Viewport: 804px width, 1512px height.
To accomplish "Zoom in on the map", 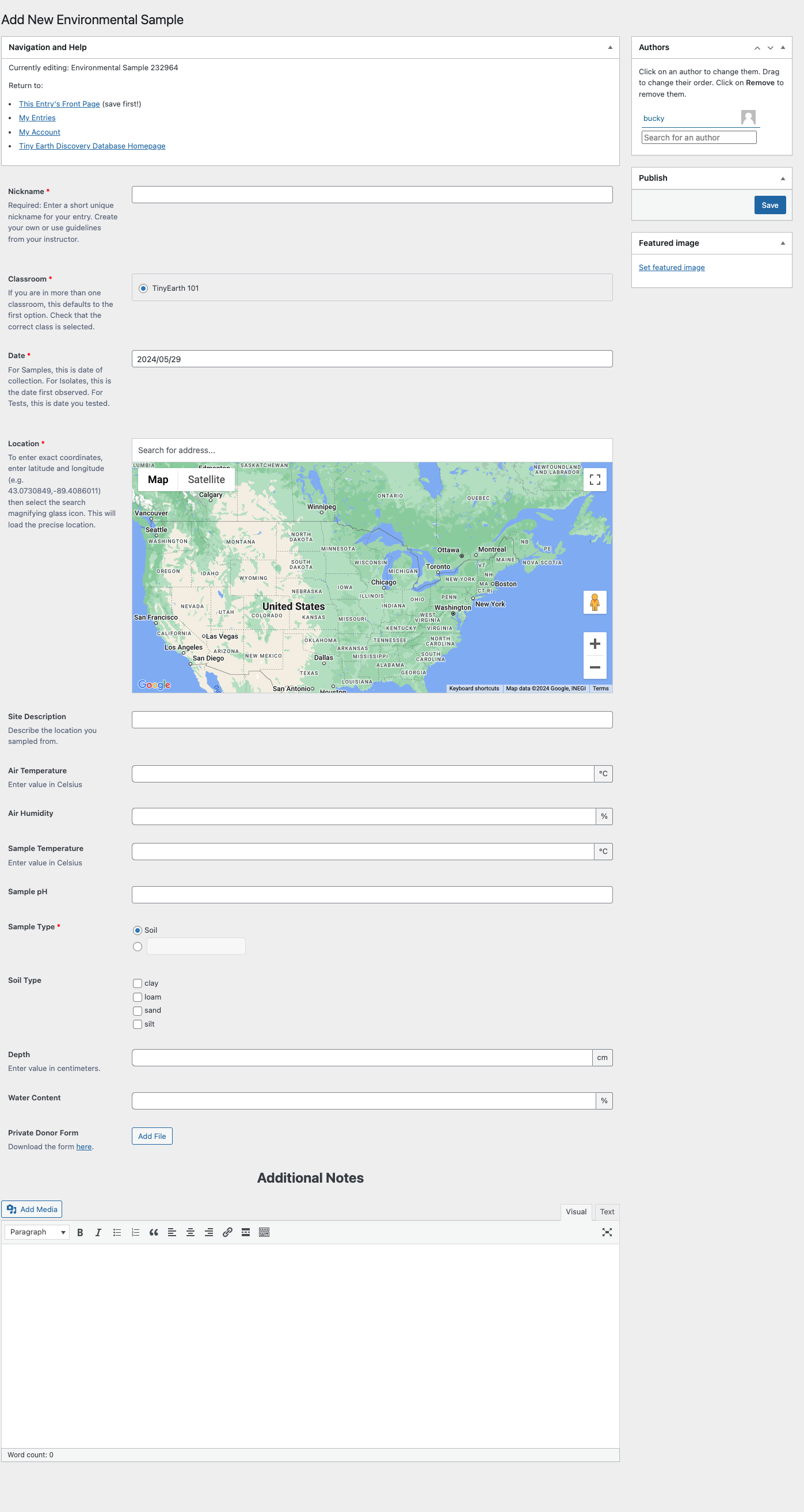I will (x=595, y=644).
